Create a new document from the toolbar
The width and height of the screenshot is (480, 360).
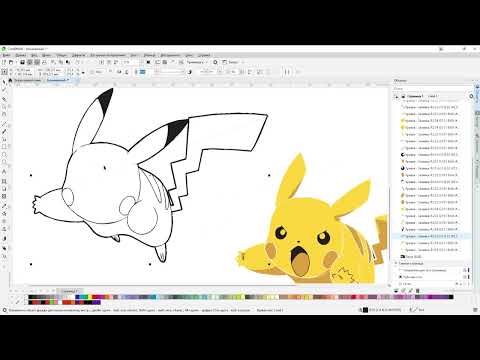click(x=4, y=62)
